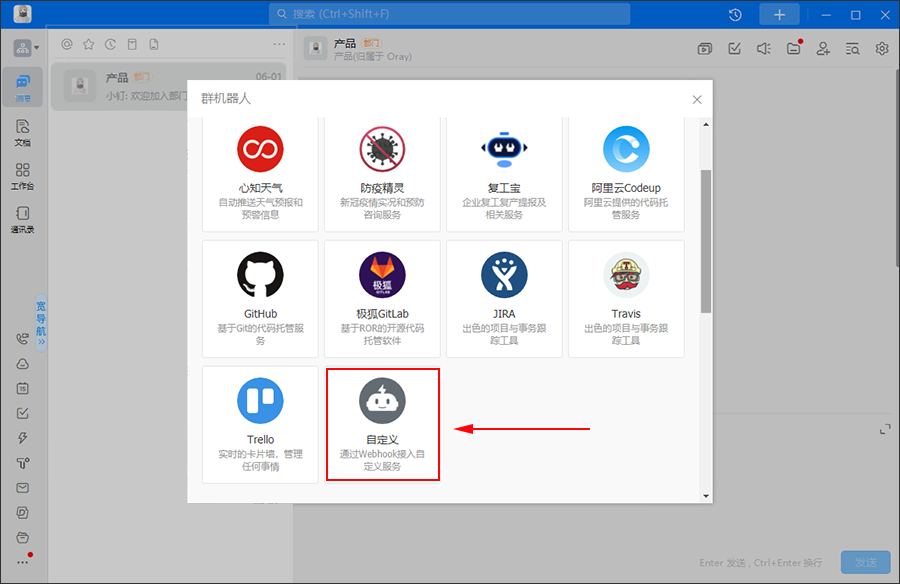Open the storage box icon in sidebar
The image size is (900, 584).
[22, 537]
